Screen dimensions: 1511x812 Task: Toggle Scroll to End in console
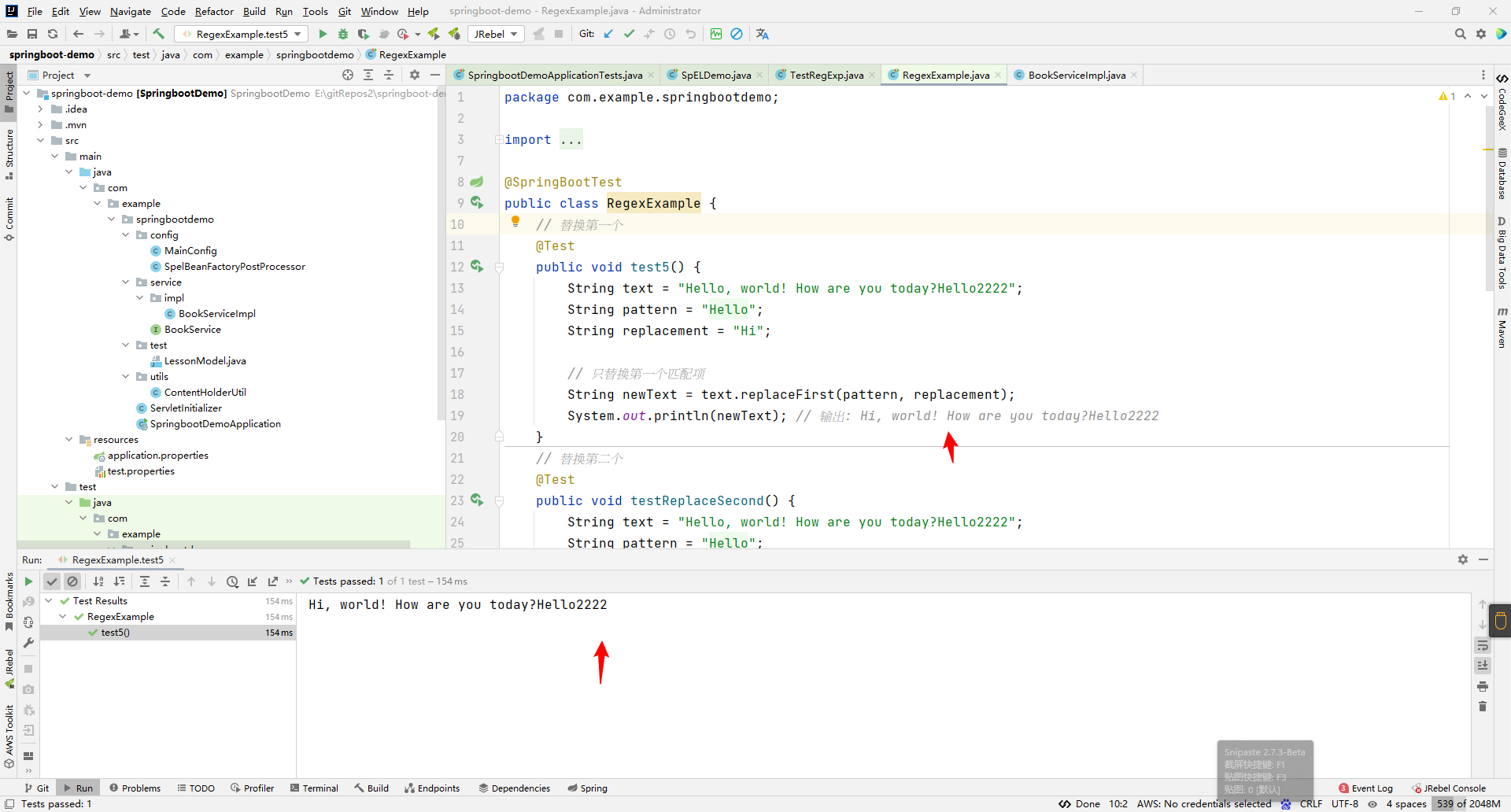(1483, 666)
